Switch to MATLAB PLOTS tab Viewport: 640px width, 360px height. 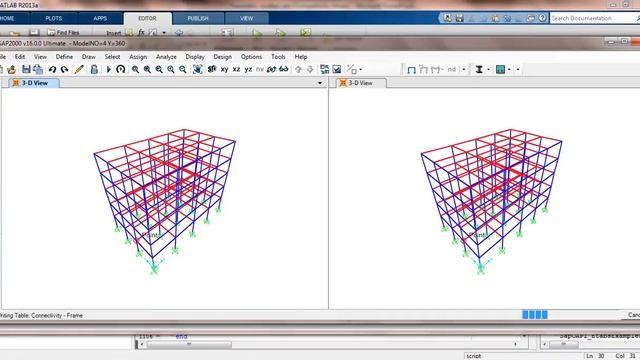(53, 18)
